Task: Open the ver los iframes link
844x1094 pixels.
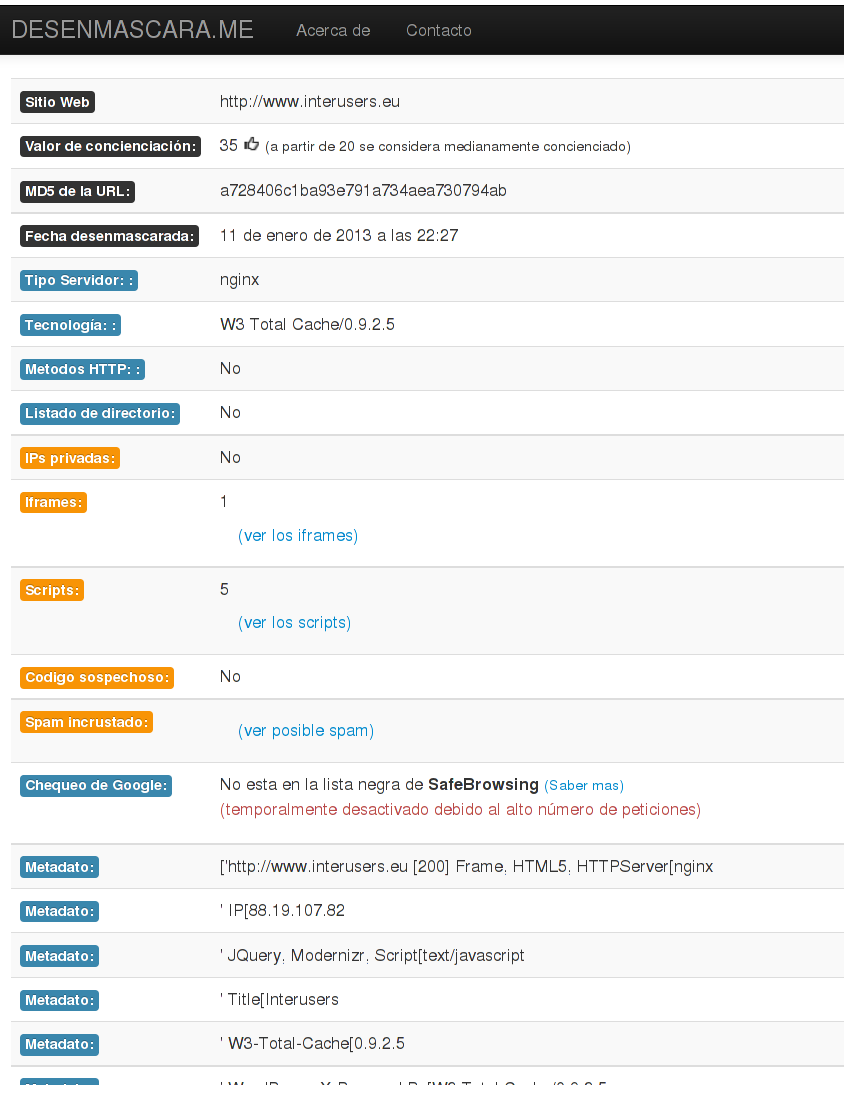Action: coord(298,536)
